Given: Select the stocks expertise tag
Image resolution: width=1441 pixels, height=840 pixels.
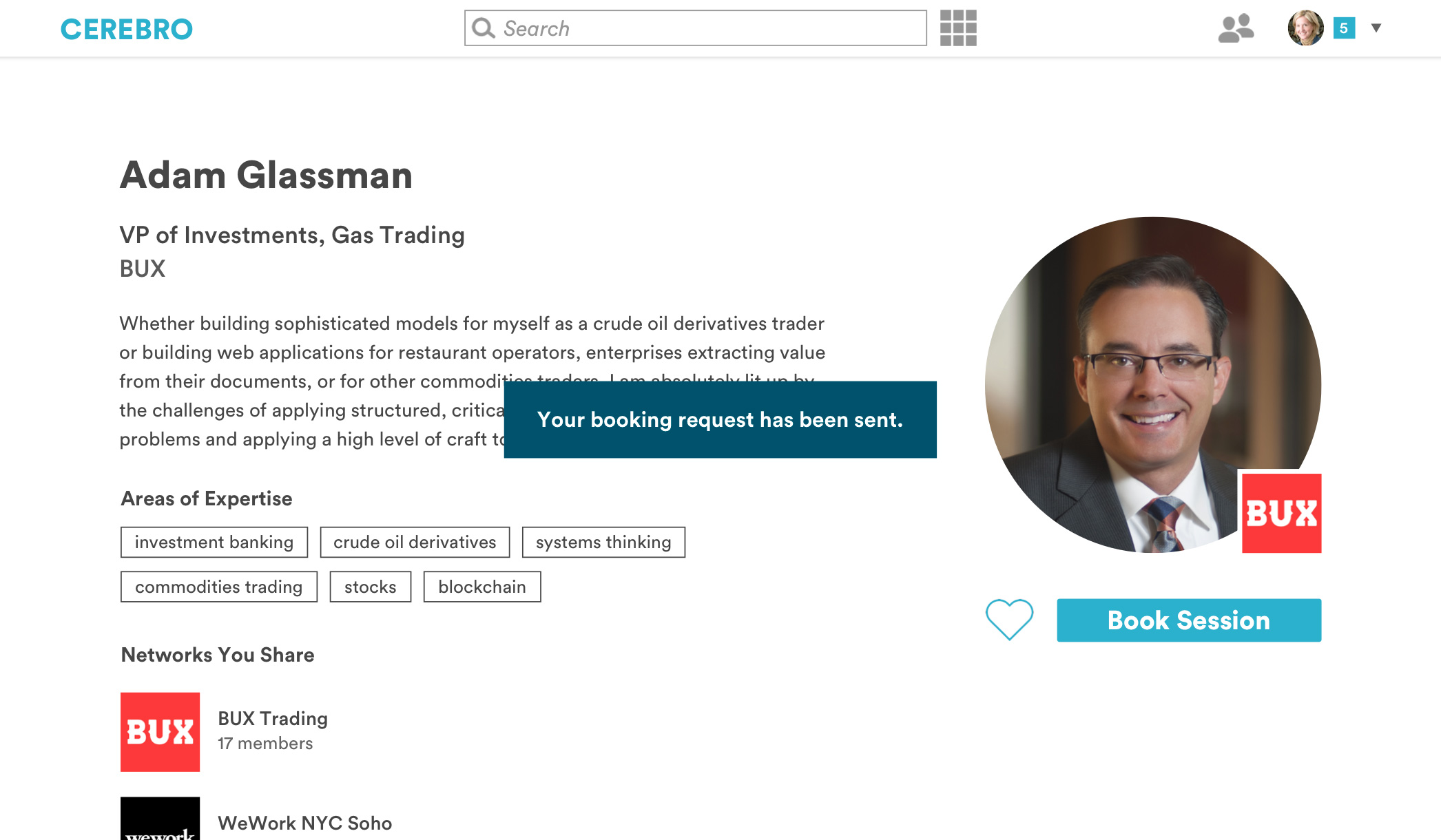Looking at the screenshot, I should (x=371, y=587).
